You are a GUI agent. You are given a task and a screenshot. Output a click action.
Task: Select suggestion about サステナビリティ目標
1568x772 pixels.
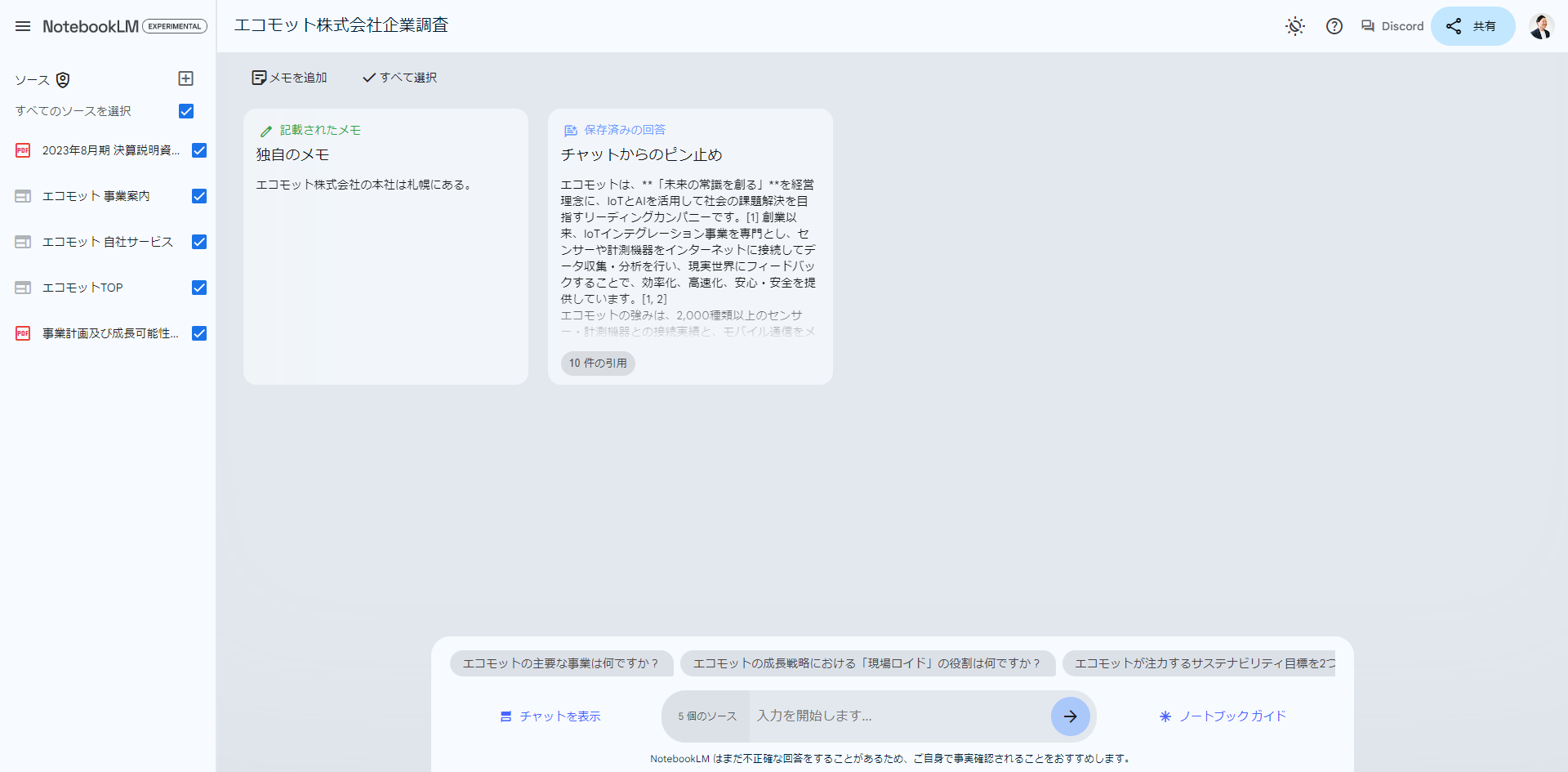[x=1199, y=663]
